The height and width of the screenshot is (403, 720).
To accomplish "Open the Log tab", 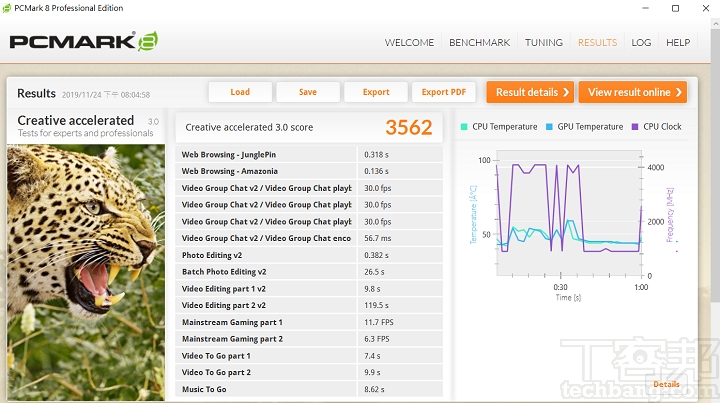I will [x=641, y=43].
